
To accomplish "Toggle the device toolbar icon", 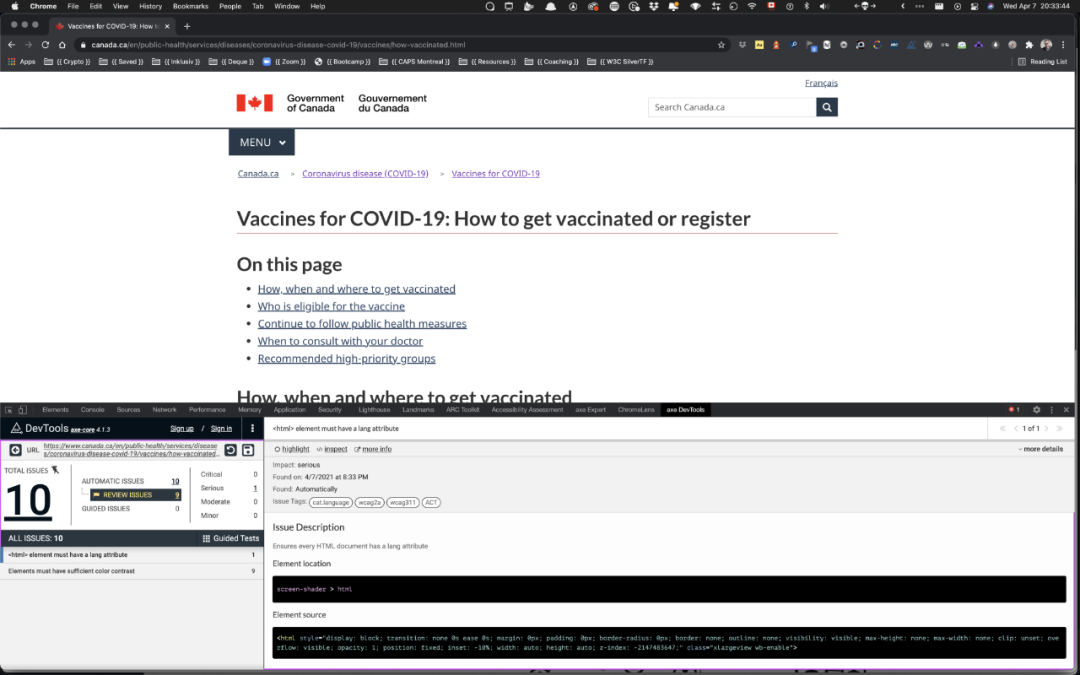I will point(23,410).
